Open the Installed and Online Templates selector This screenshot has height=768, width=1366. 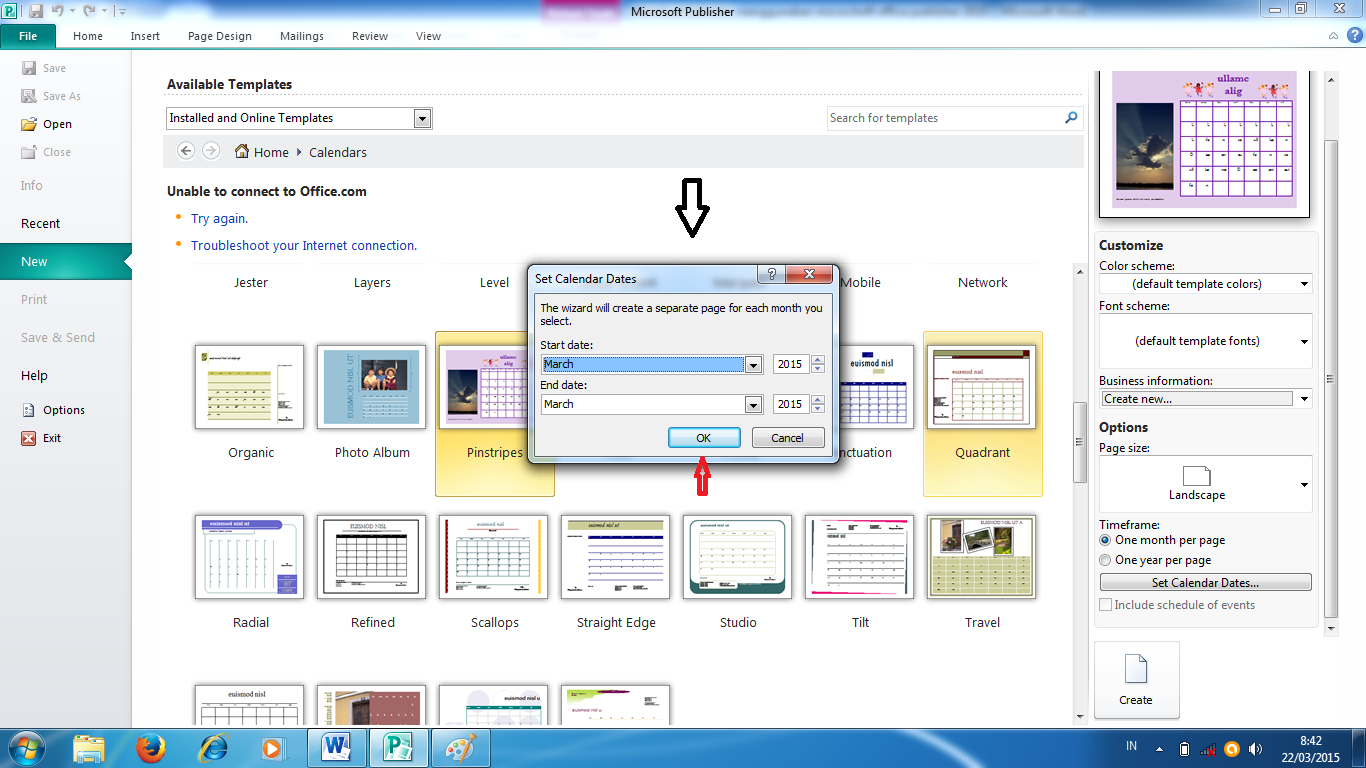pyautogui.click(x=423, y=117)
